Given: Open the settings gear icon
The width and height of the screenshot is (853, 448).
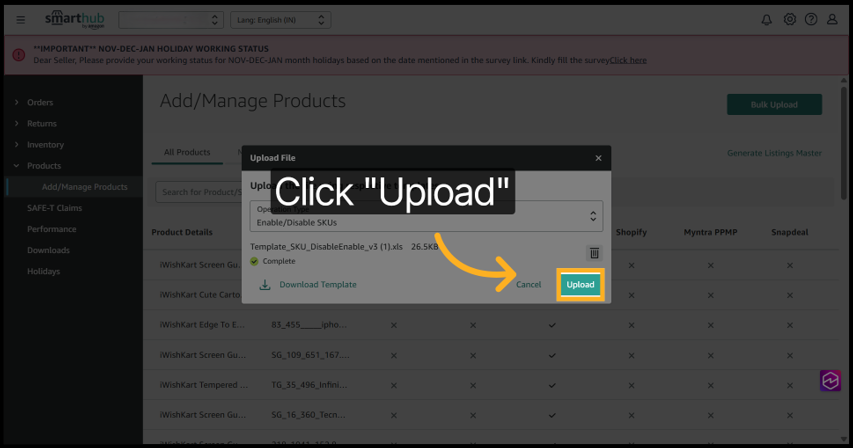Looking at the screenshot, I should click(x=789, y=20).
